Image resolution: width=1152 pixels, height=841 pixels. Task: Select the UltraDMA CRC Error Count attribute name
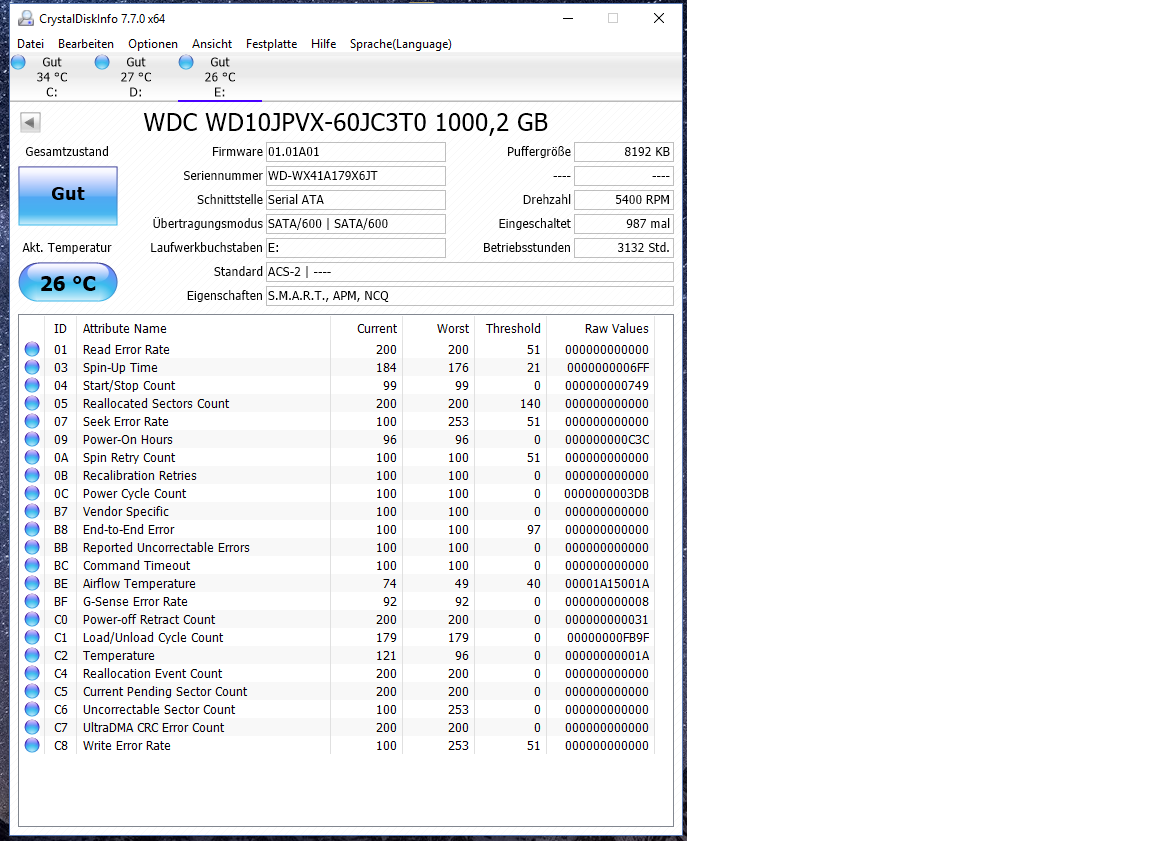tap(154, 727)
